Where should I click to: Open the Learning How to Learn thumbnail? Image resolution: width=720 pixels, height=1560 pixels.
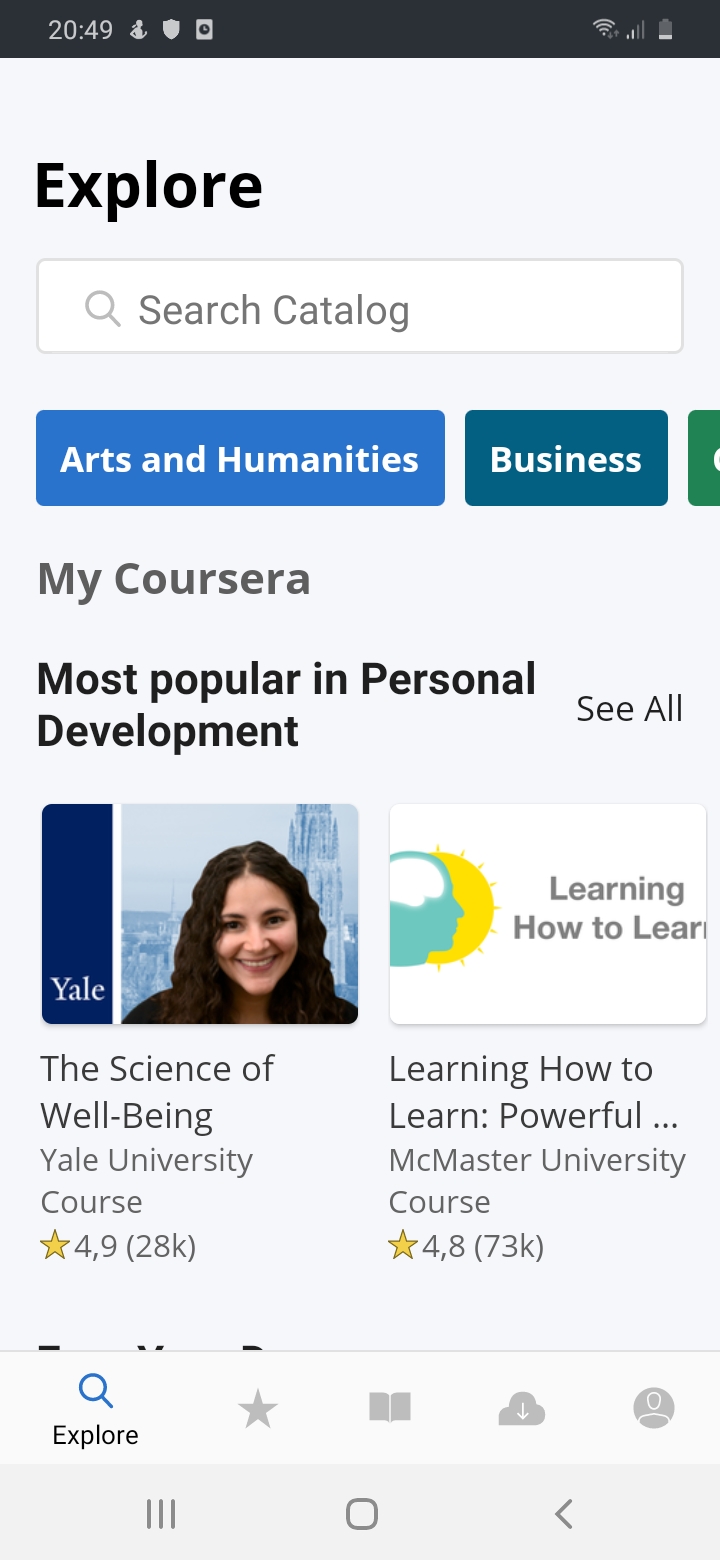548,914
